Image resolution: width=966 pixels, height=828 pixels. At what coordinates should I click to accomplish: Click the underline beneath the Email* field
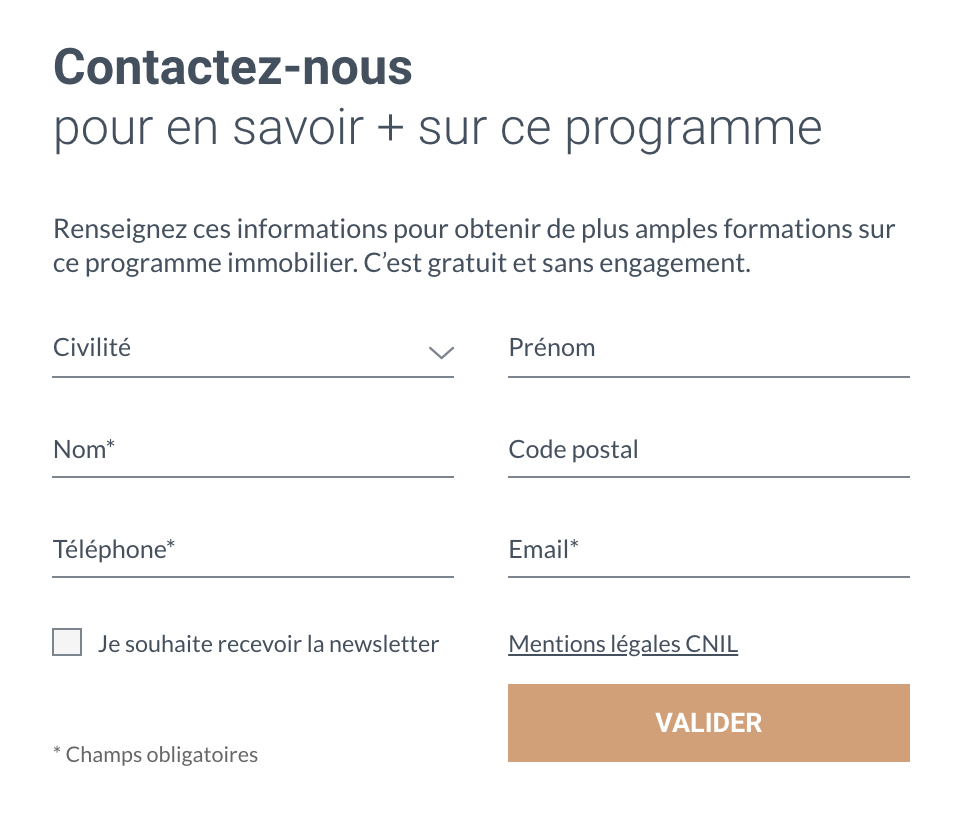click(x=708, y=577)
